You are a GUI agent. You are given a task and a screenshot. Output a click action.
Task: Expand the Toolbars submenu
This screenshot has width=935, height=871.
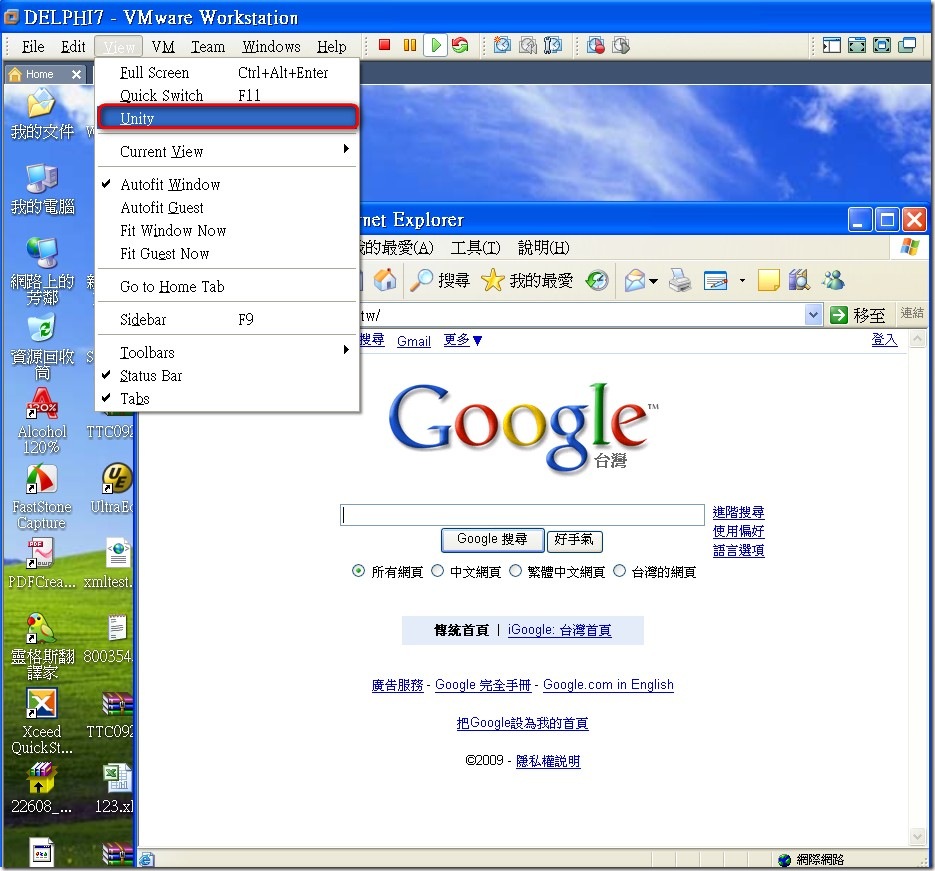click(x=227, y=352)
